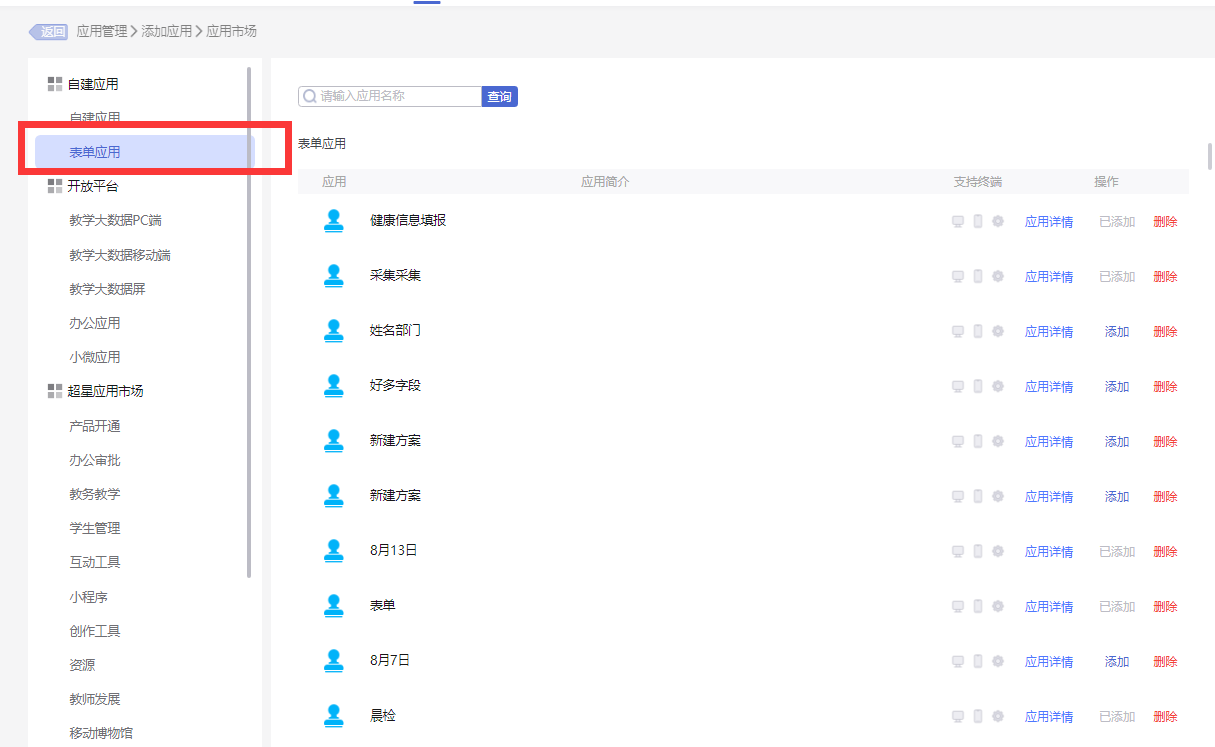1215x747 pixels.
Task: Click the avatar icon of 8月7日 app
Action: click(334, 661)
